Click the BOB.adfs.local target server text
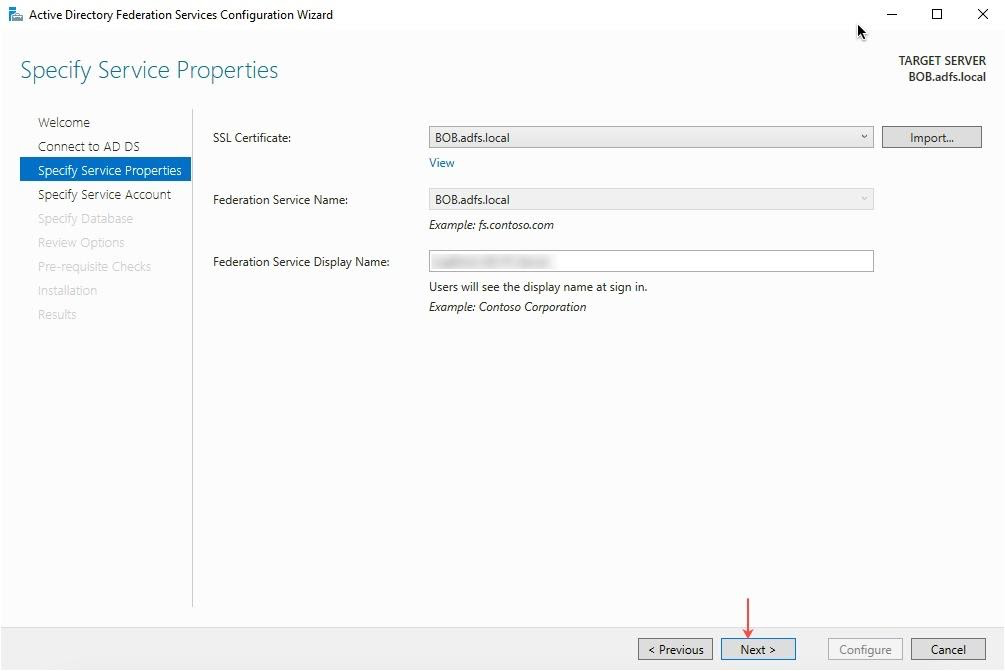The width and height of the screenshot is (1005, 671). pyautogui.click(x=947, y=77)
